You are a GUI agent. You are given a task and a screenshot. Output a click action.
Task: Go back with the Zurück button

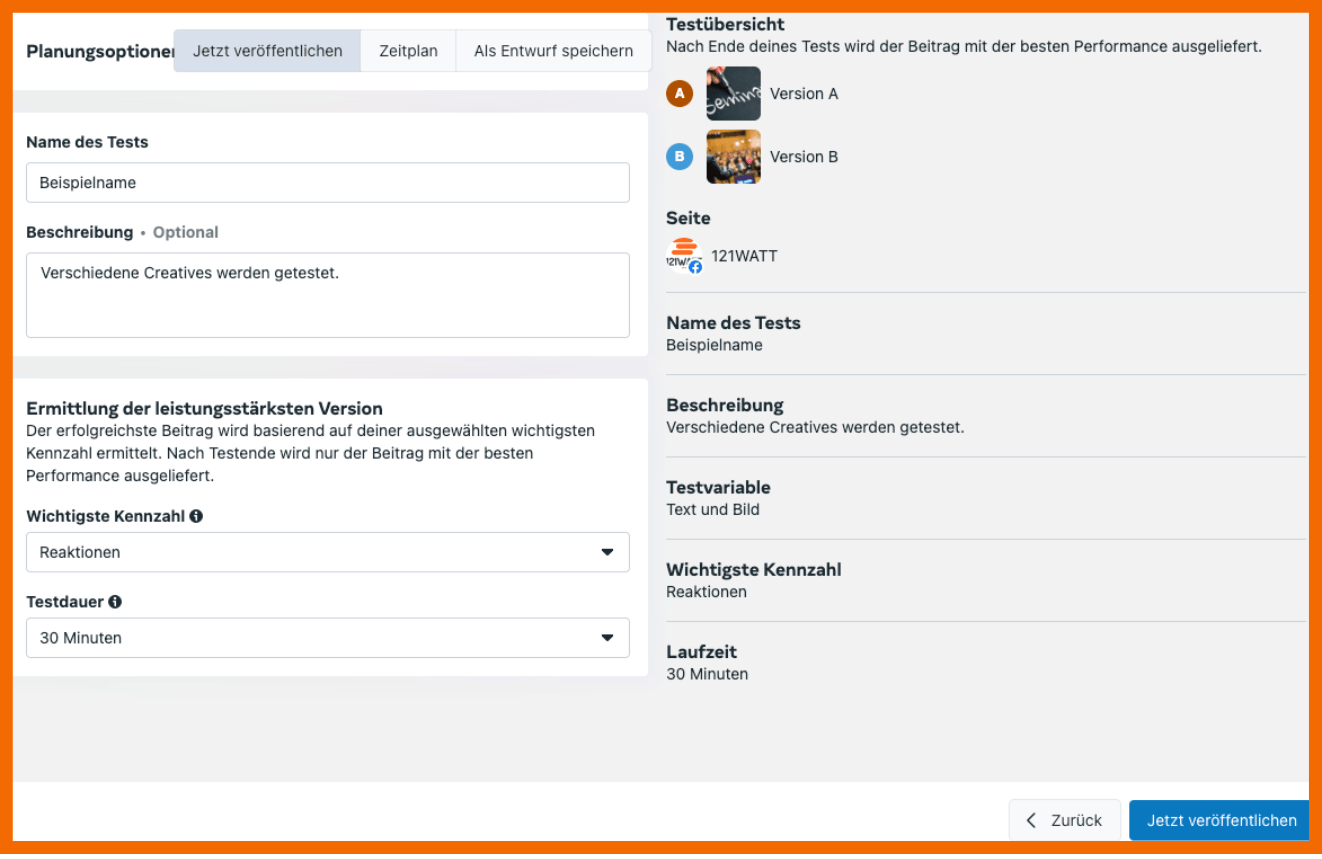[x=1064, y=820]
